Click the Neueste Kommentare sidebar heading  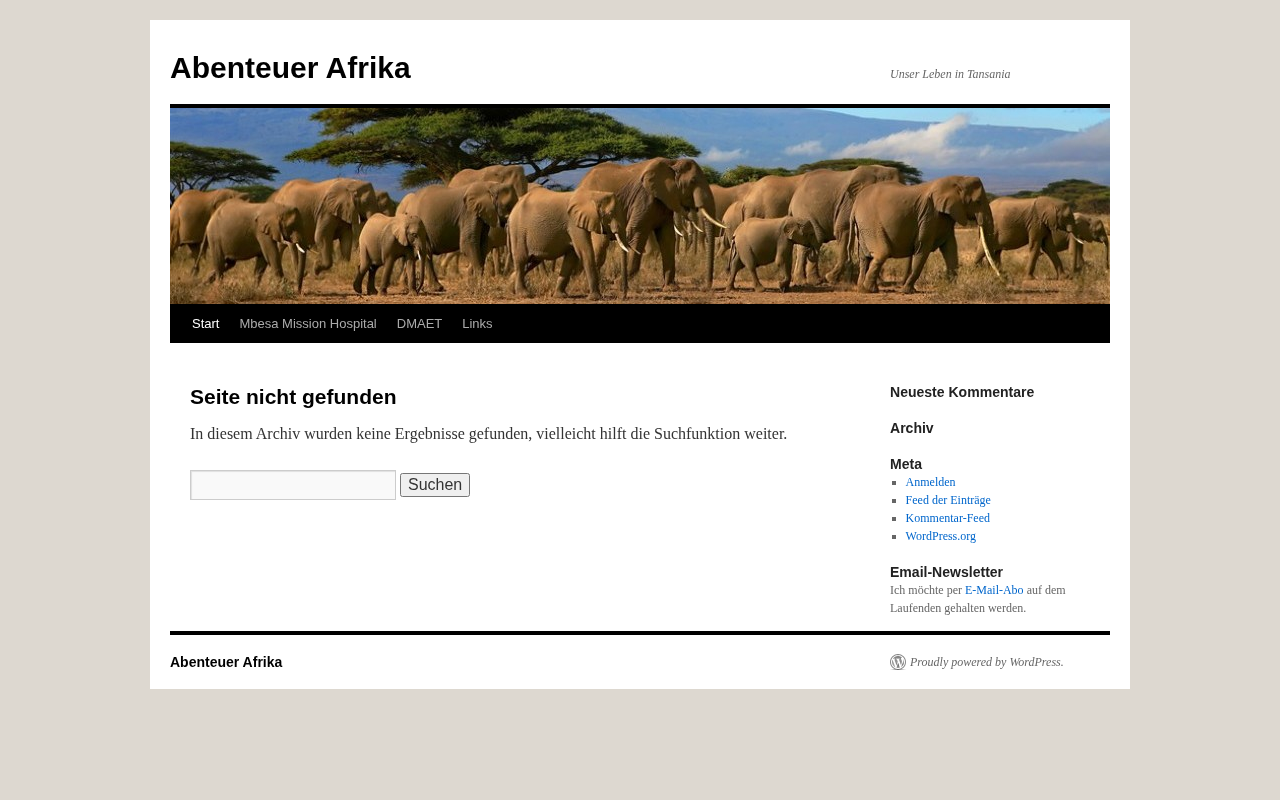point(962,392)
